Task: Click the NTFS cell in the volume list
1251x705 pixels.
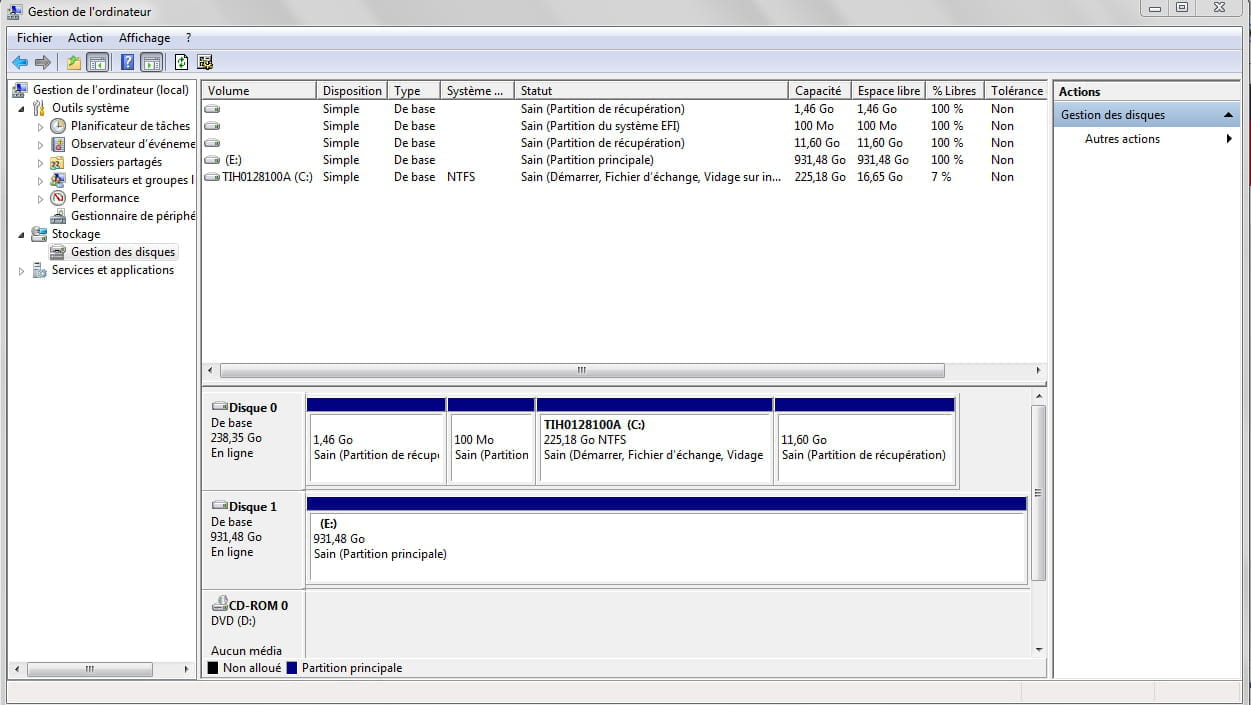Action: 461,177
